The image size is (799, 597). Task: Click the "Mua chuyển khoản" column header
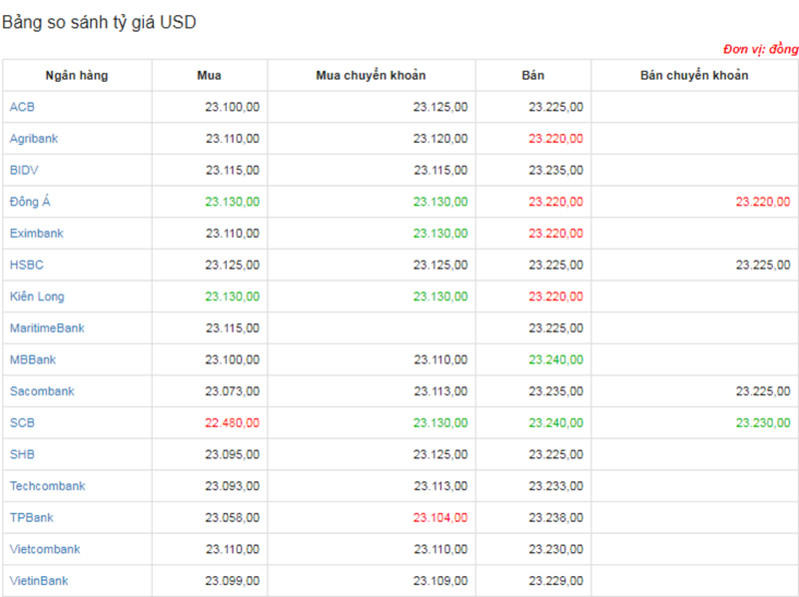coord(371,76)
